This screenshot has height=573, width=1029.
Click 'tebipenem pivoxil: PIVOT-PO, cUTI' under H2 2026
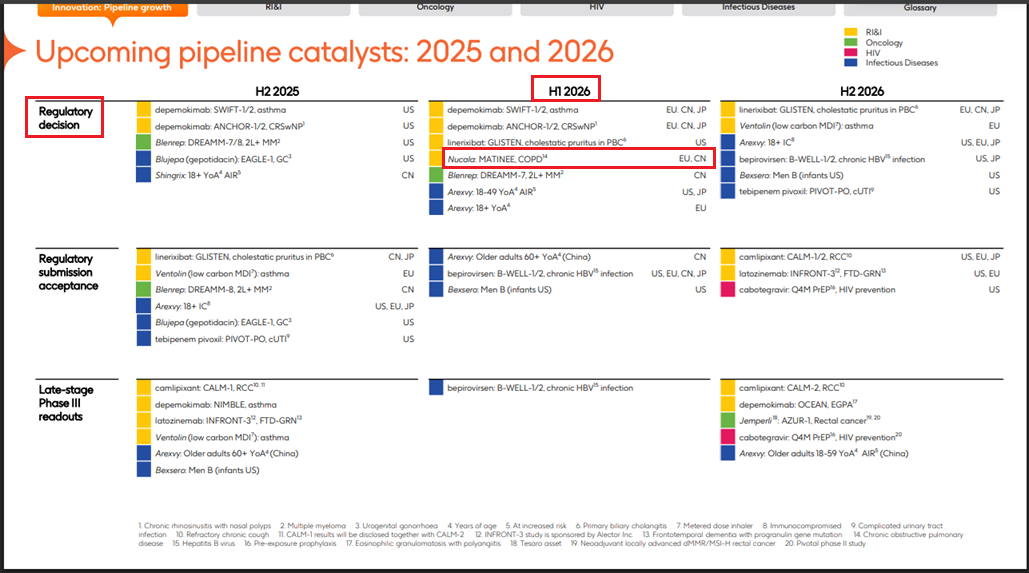point(806,192)
